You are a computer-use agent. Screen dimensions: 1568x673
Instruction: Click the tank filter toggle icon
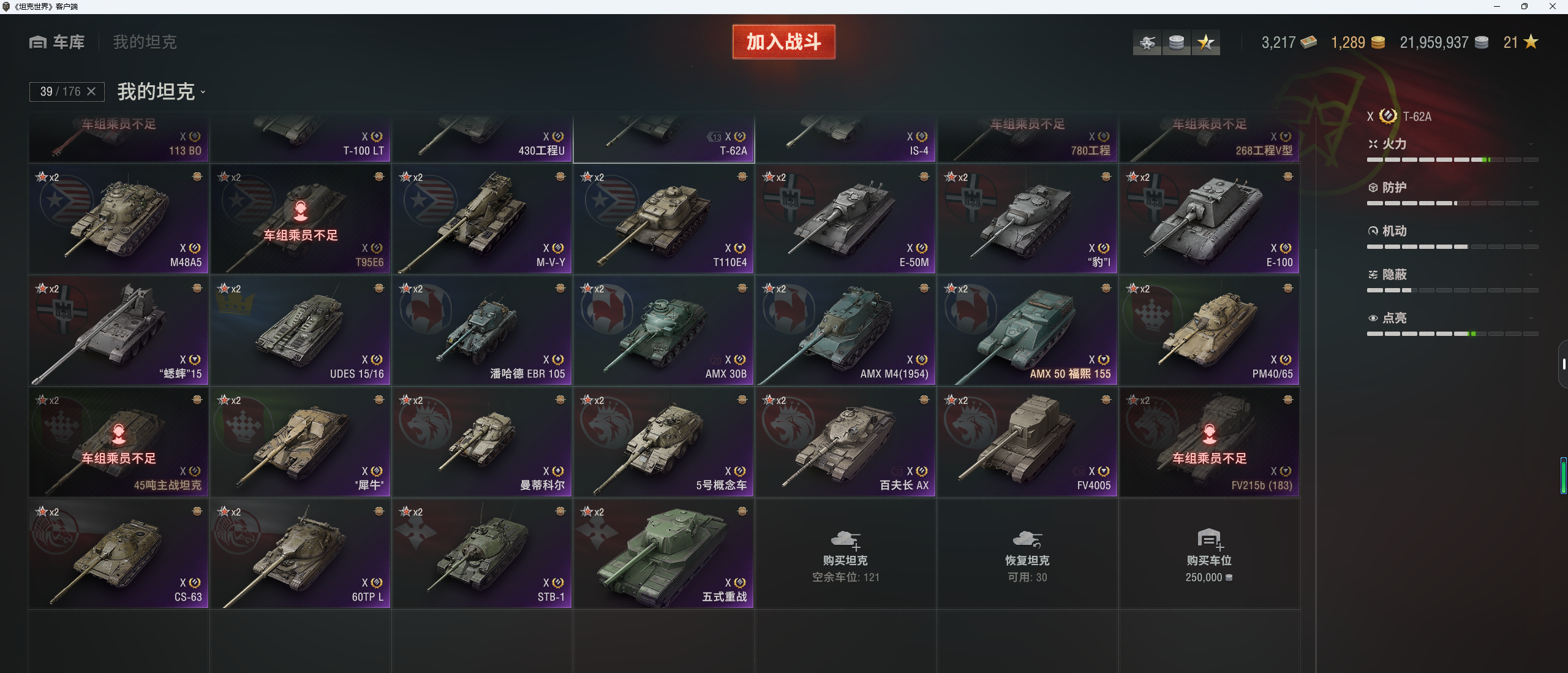tap(1147, 42)
